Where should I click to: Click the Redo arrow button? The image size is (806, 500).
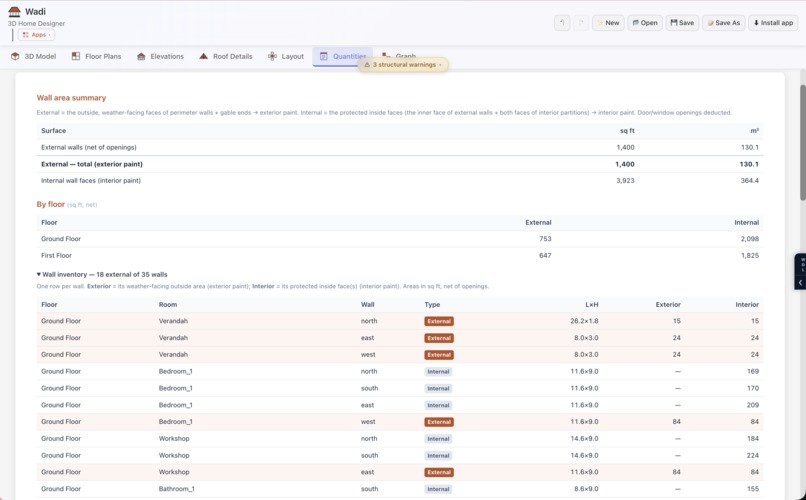click(581, 23)
